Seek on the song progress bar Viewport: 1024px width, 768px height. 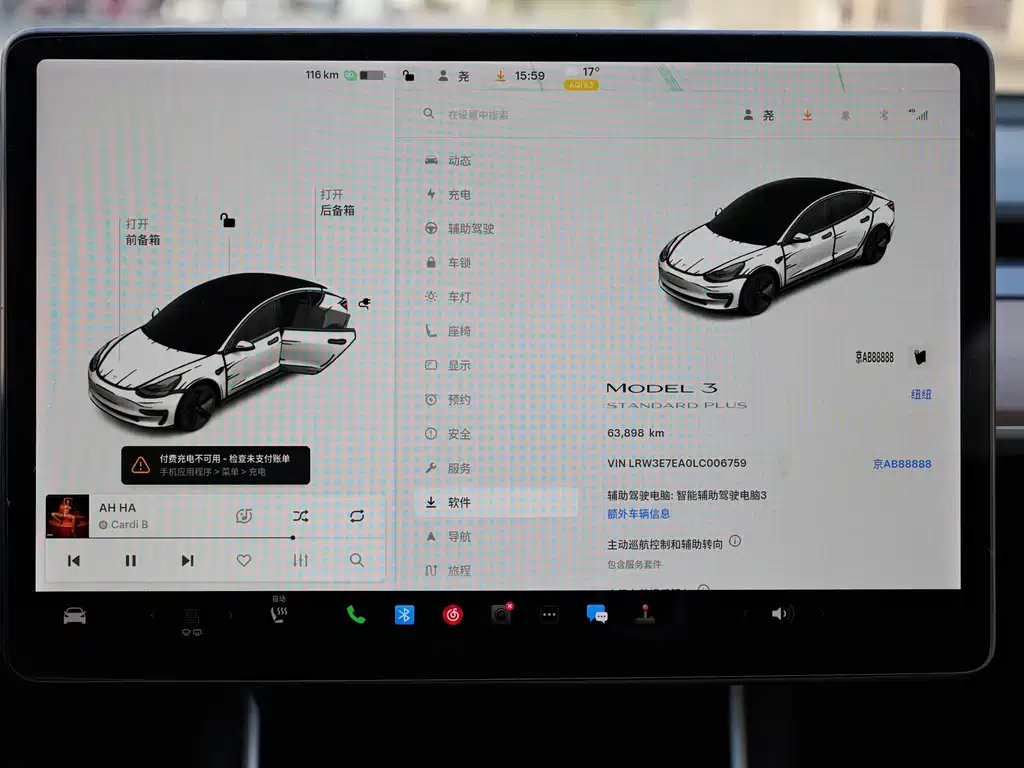point(216,537)
